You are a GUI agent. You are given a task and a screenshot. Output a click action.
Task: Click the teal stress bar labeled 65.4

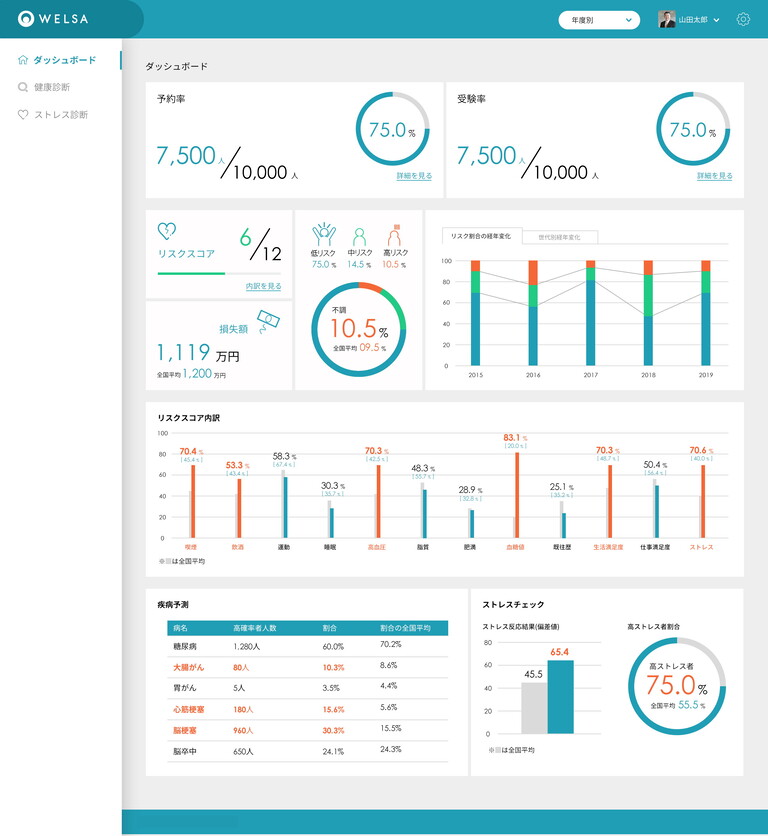point(561,697)
